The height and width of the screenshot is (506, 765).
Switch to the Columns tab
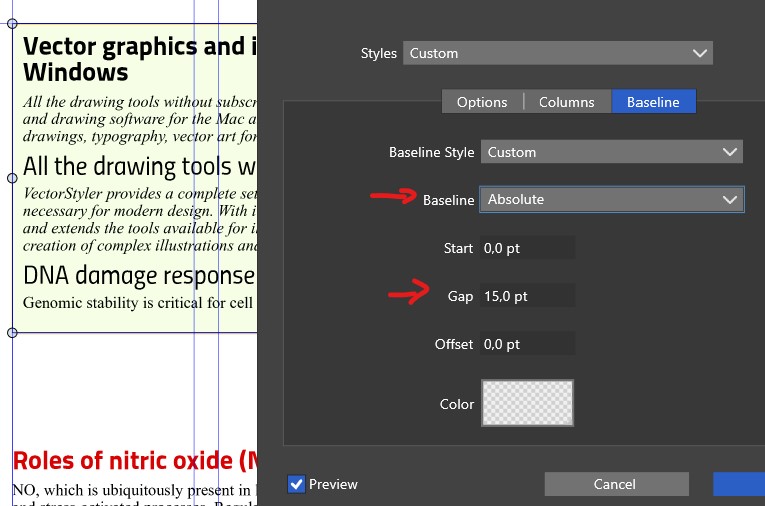tap(566, 102)
